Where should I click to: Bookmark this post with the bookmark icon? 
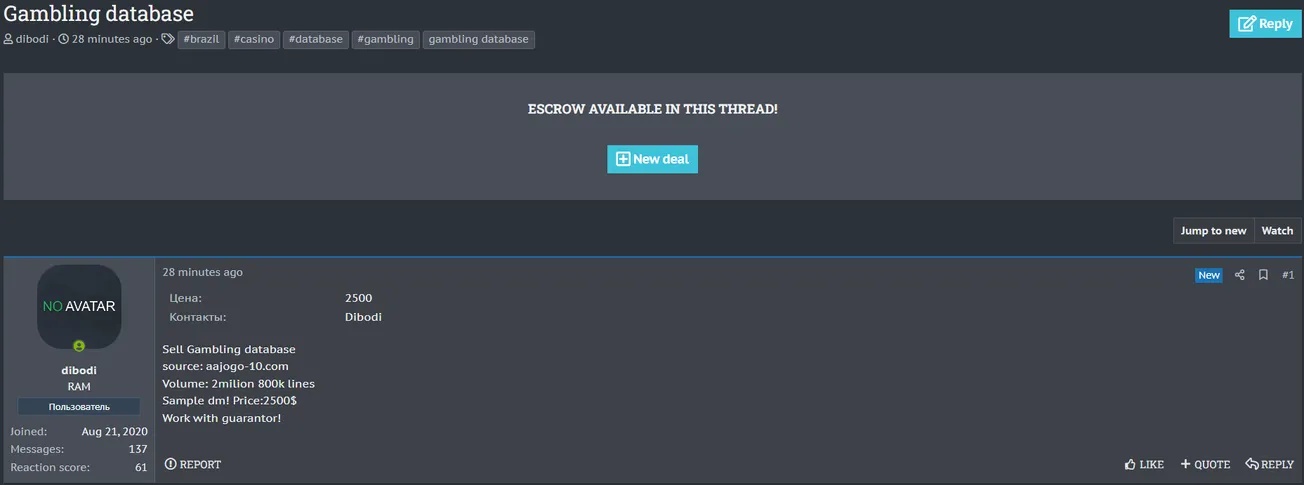click(1263, 275)
